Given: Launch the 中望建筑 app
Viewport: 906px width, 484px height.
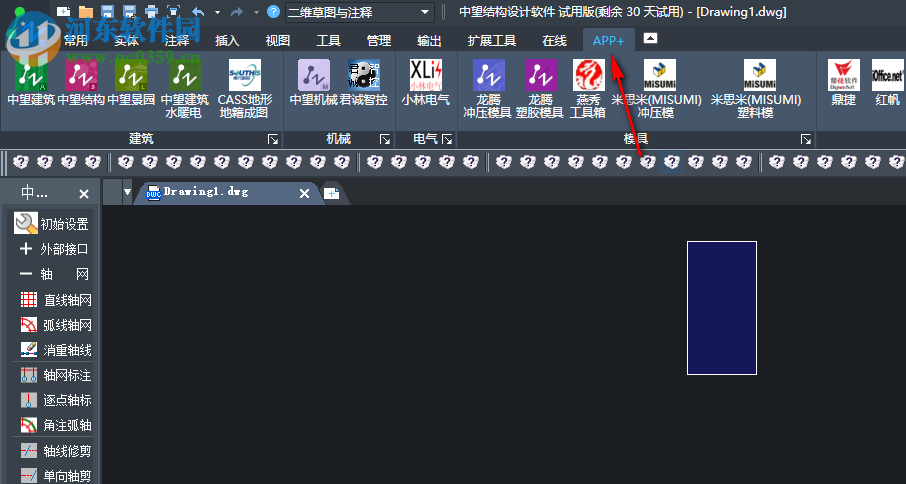Looking at the screenshot, I should pos(31,83).
